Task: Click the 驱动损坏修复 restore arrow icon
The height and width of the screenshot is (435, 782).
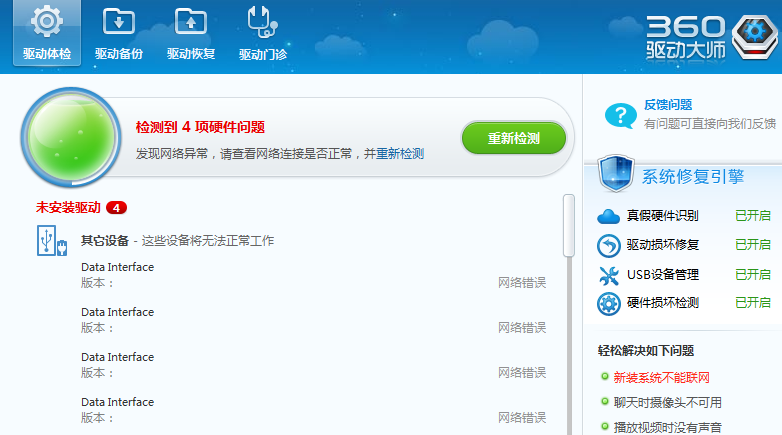Action: [x=608, y=245]
